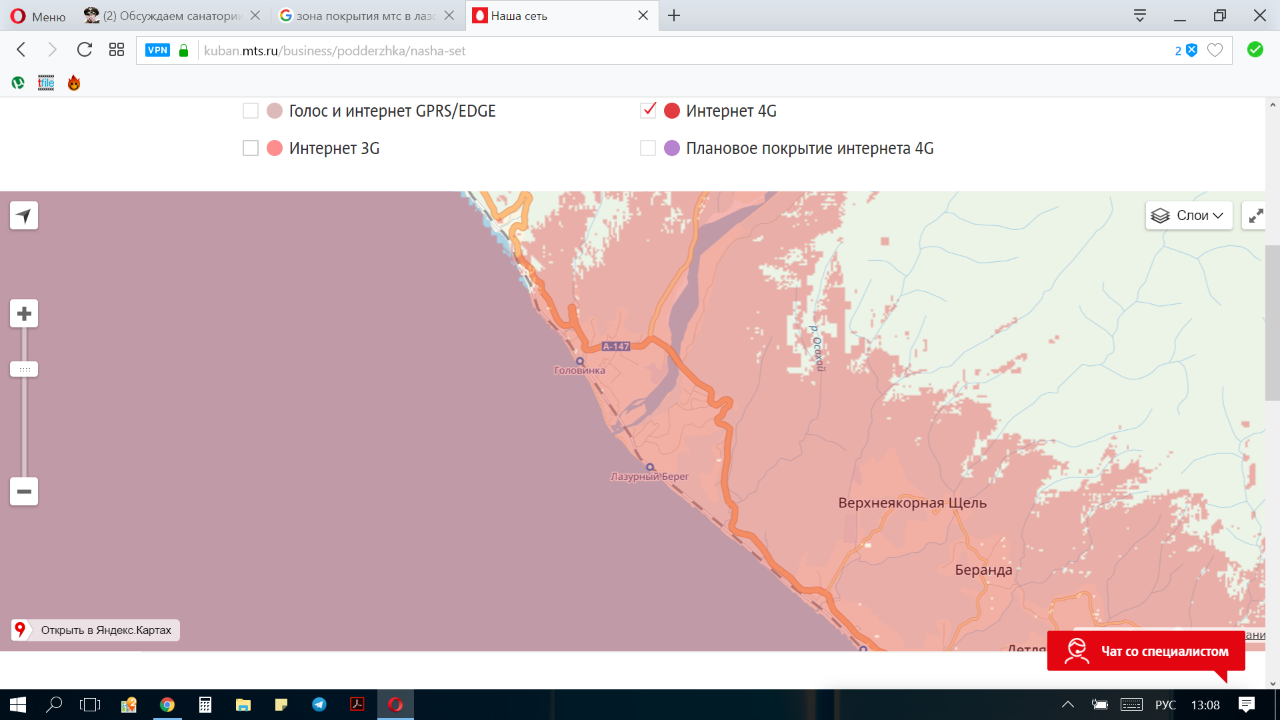Toggle Плановое покрытие интернета 4G checkbox

tap(648, 148)
